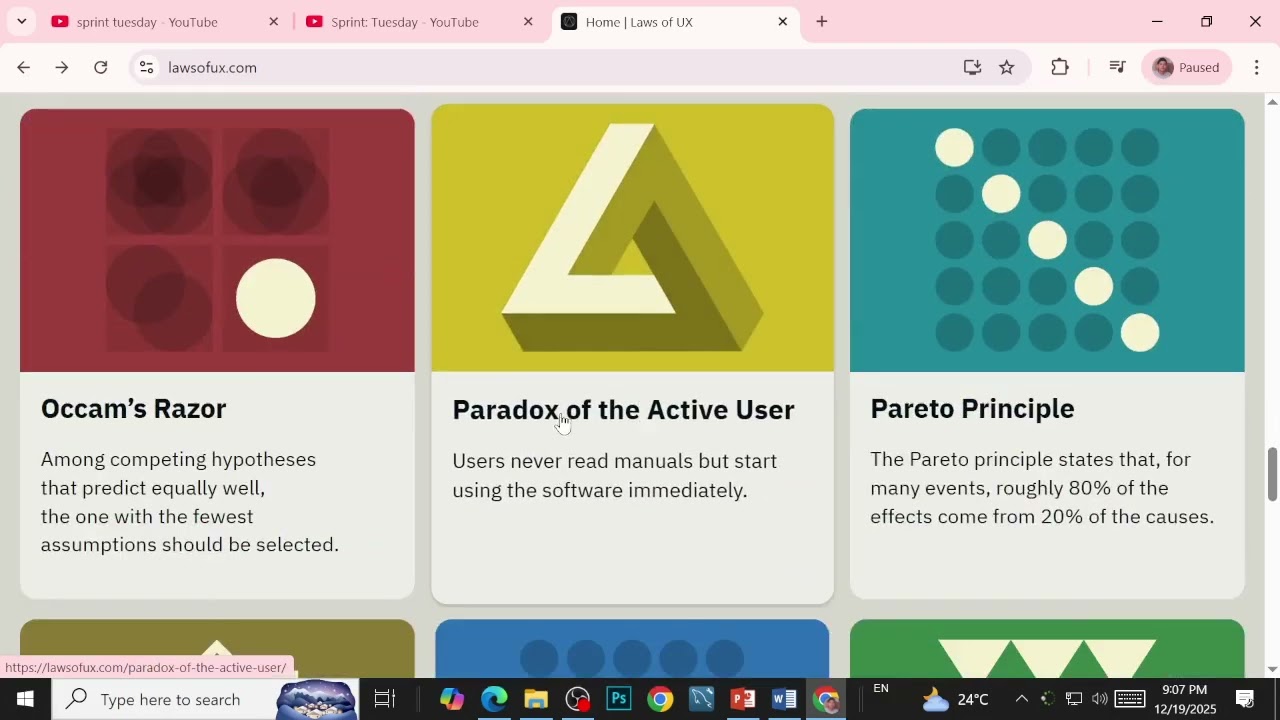1280x720 pixels.
Task: Open the Occam's Razor title link
Action: 134,409
